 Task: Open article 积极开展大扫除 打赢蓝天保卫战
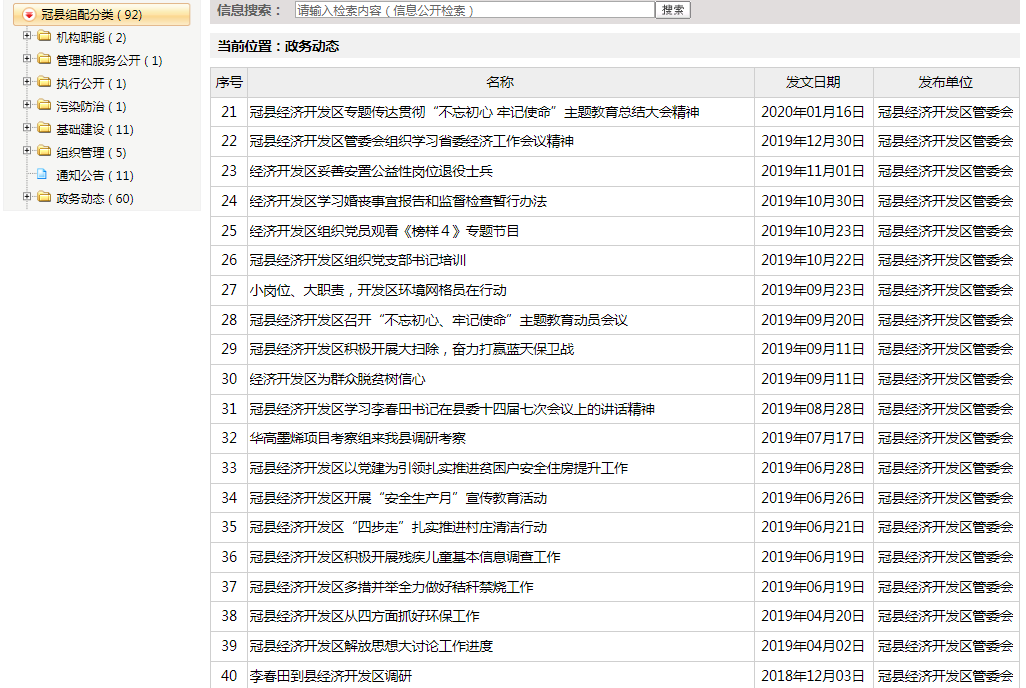tap(412, 349)
